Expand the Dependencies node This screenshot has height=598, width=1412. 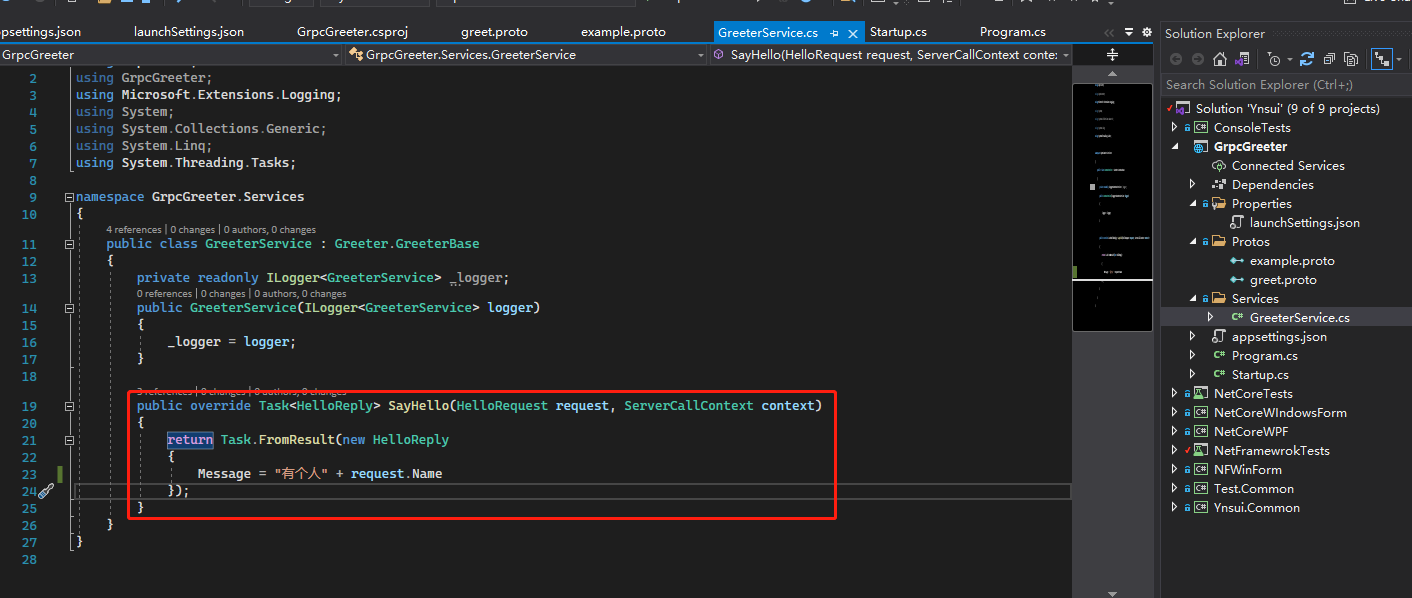[1193, 184]
